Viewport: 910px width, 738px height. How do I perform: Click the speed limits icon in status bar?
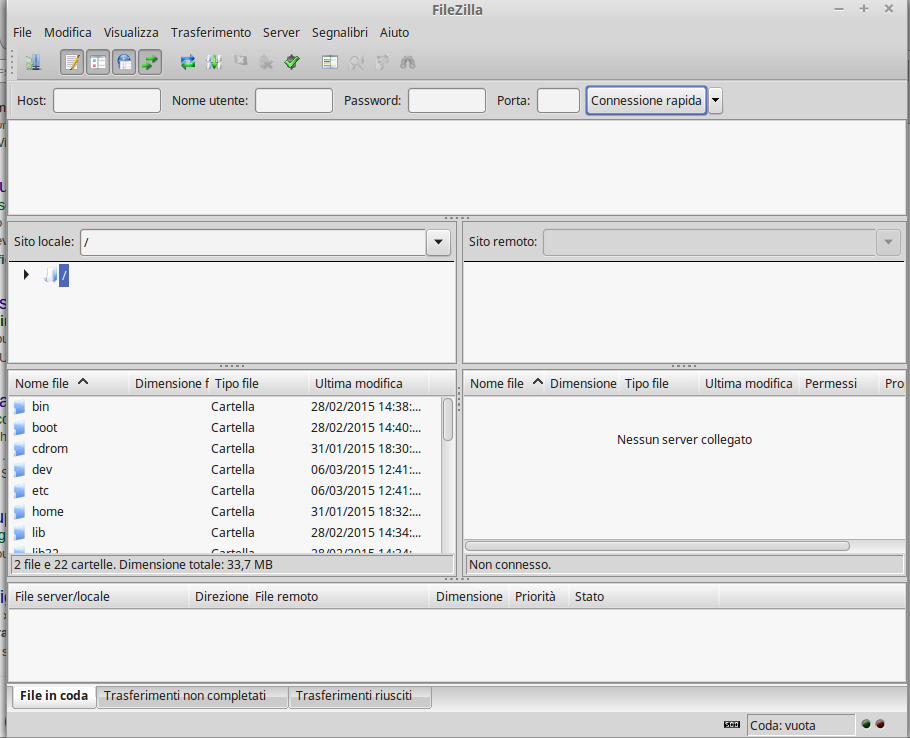[x=732, y=724]
